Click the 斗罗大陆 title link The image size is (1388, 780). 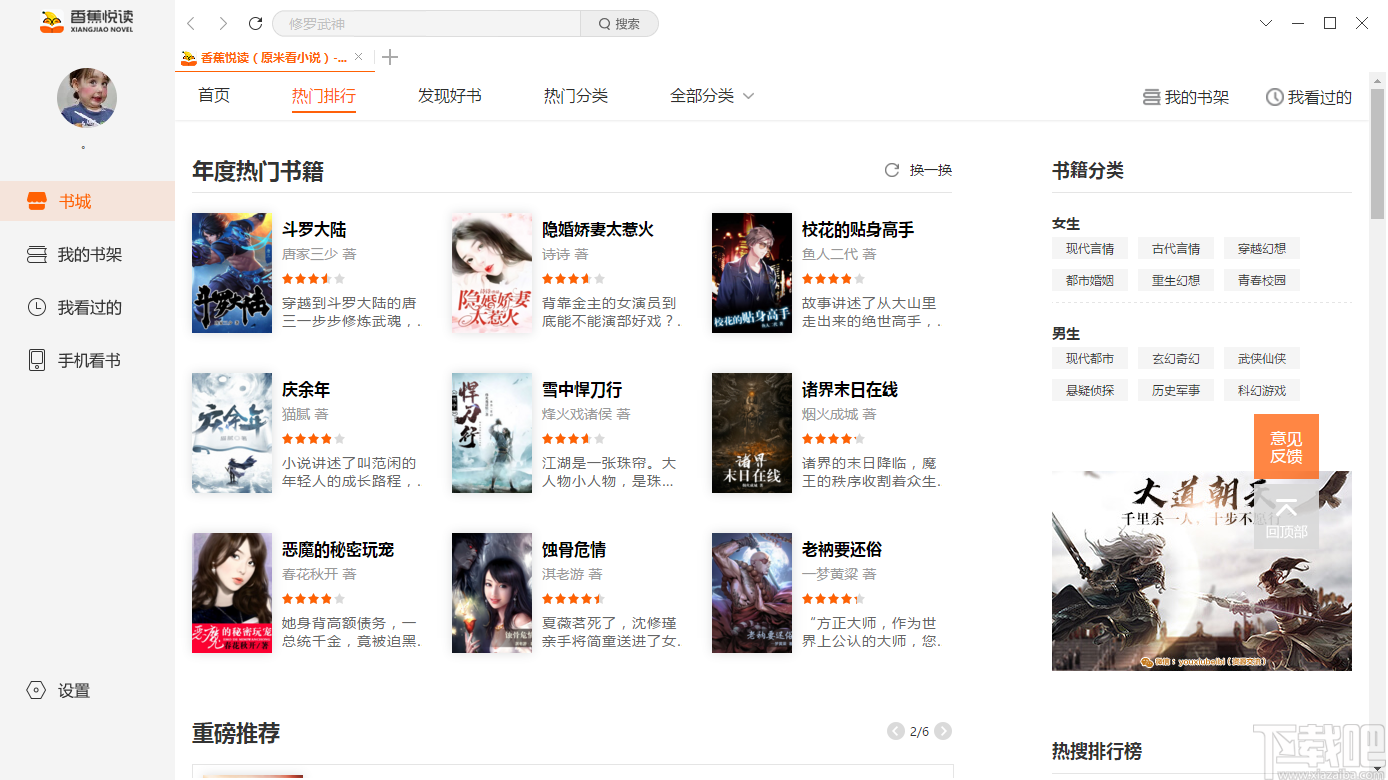(314, 230)
